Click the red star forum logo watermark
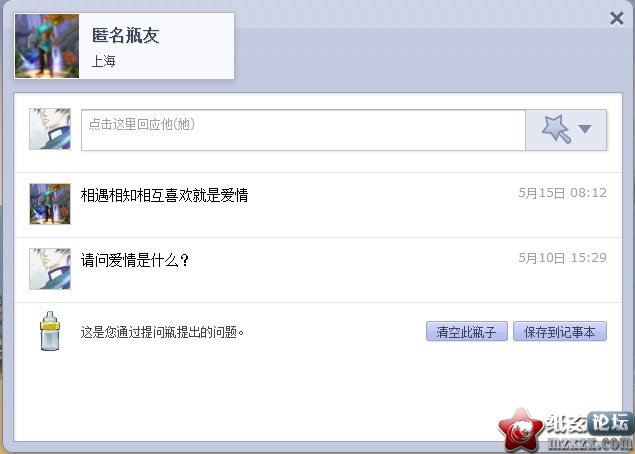Screen dimensions: 635x454 (x=520, y=430)
